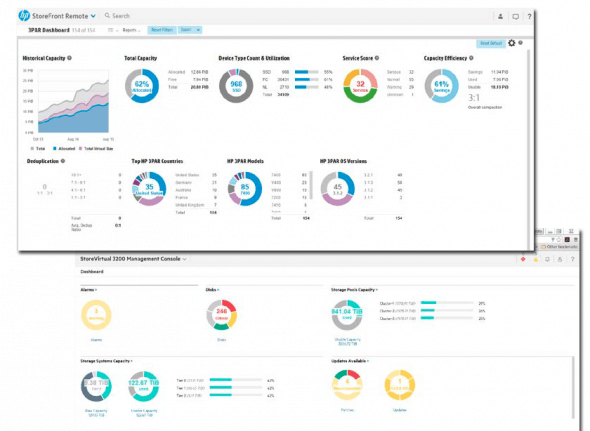This screenshot has height=431, width=590.
Task: Click the Historical Capacity area chart
Action: coord(73,101)
